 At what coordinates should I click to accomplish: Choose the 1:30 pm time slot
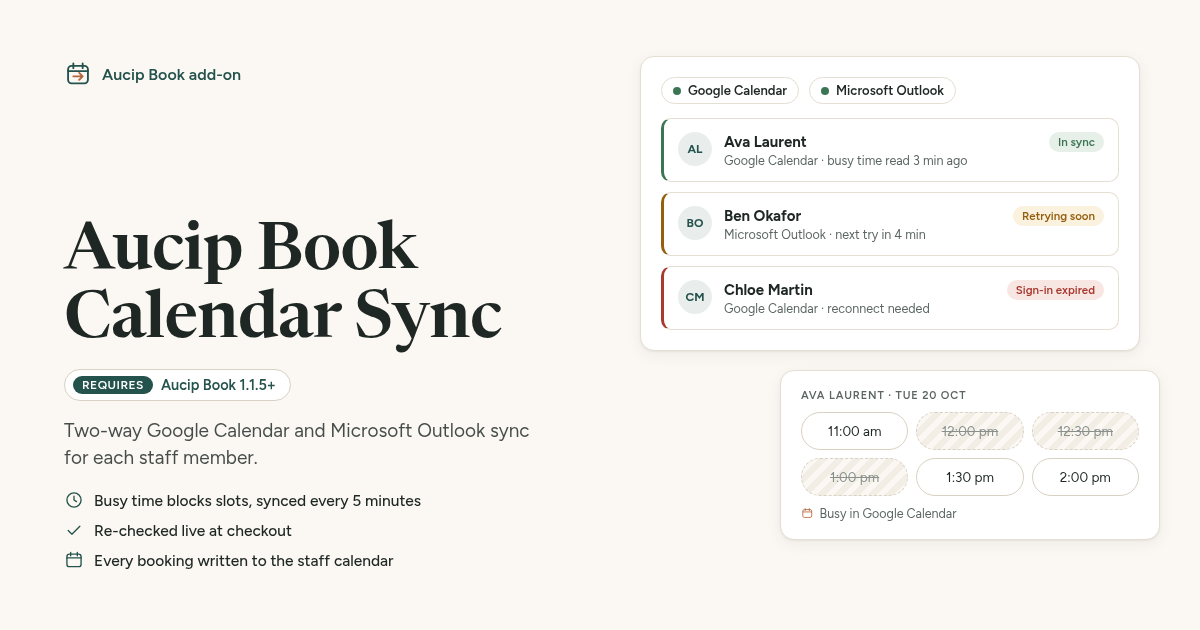(x=970, y=477)
